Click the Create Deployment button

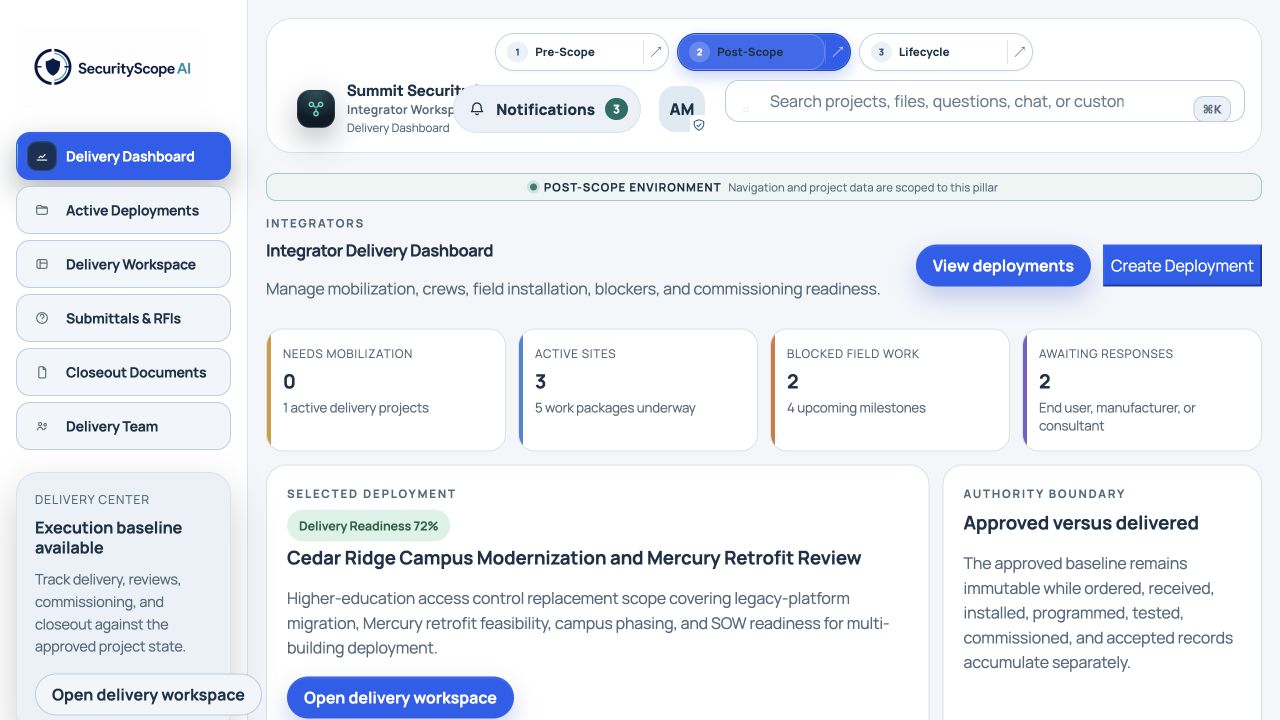(1182, 265)
